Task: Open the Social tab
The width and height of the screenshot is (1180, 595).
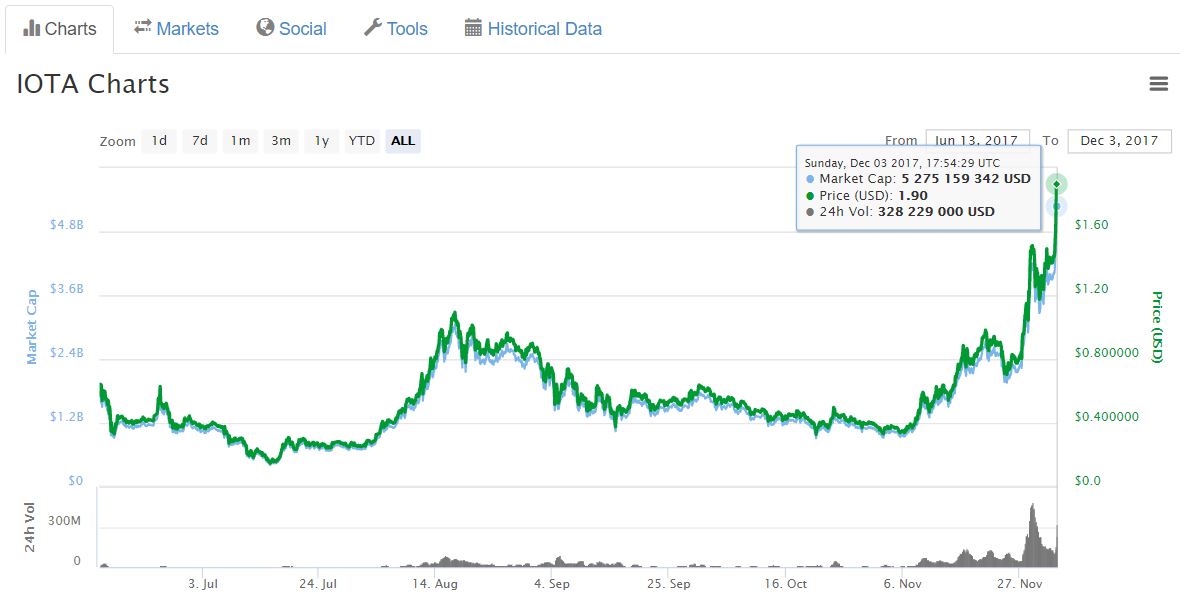Action: [291, 29]
